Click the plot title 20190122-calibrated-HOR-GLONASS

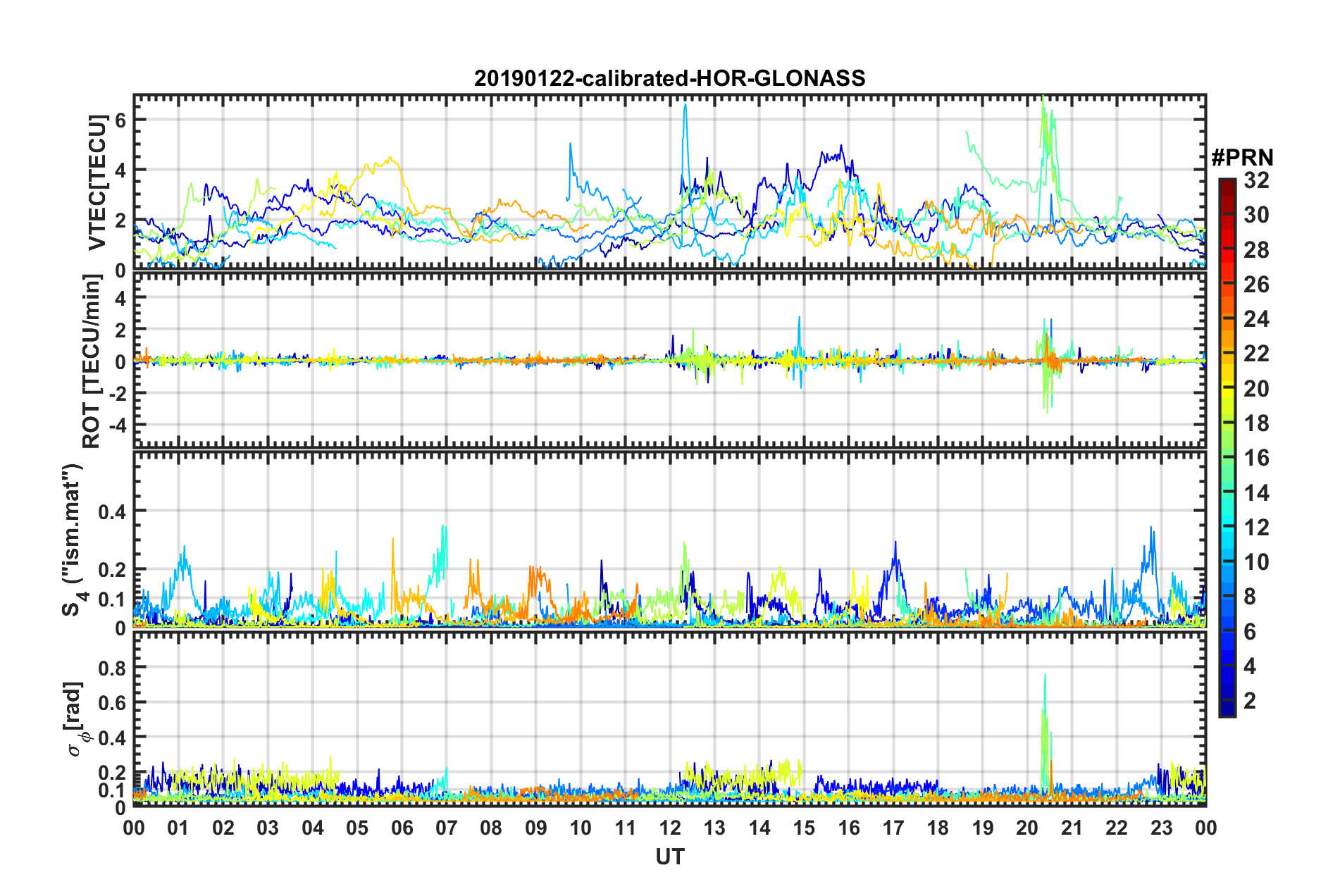669,78
